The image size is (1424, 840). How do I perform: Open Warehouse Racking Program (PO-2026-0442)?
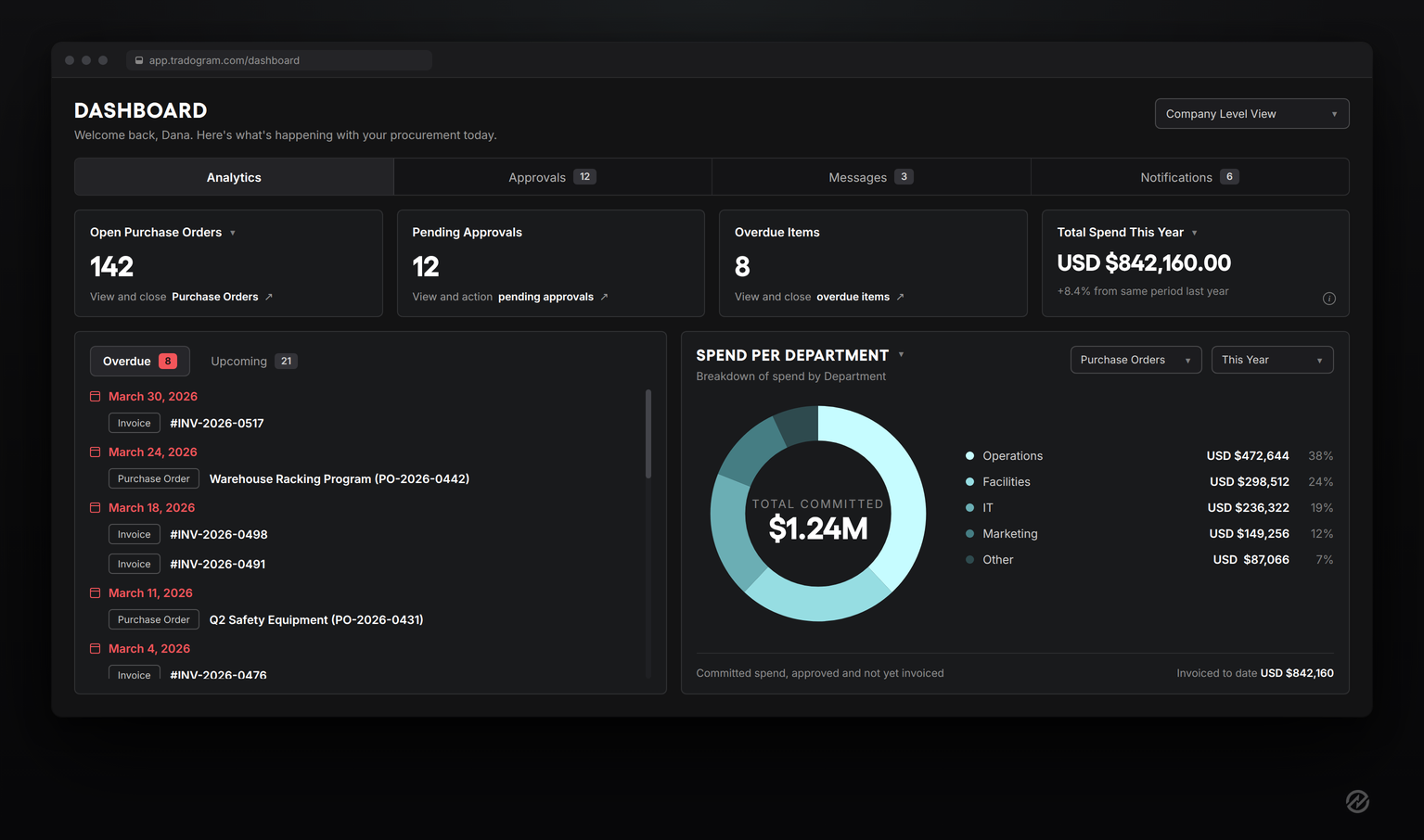click(340, 478)
